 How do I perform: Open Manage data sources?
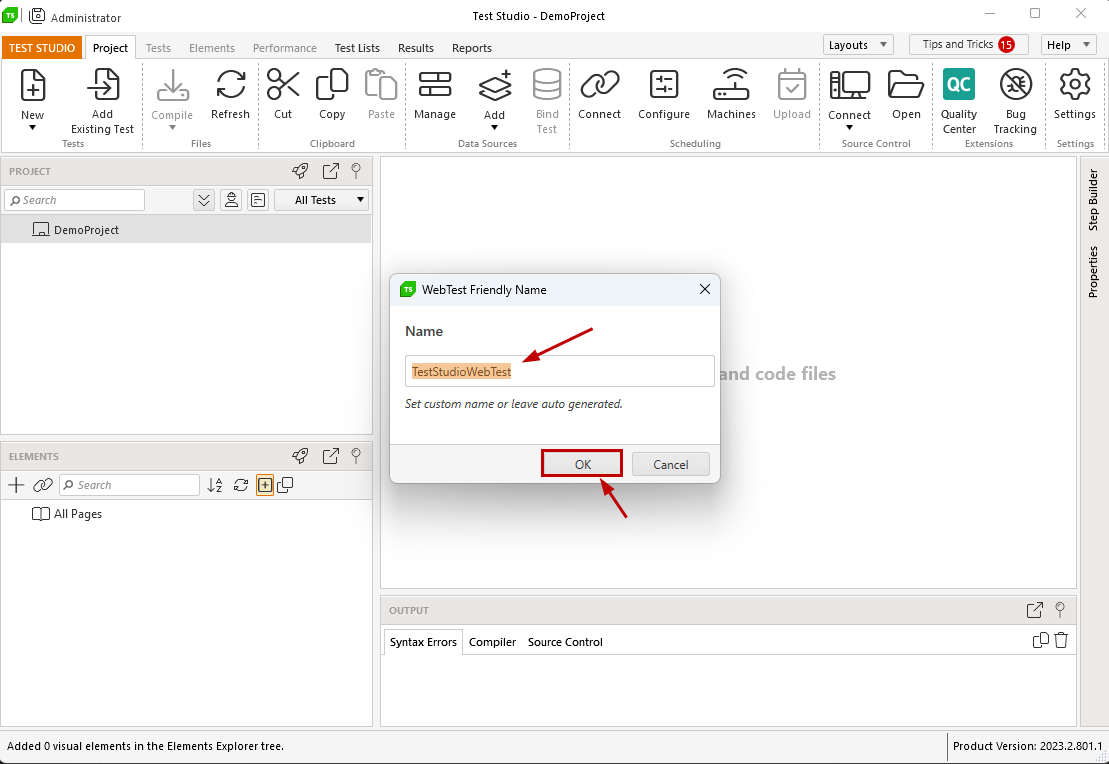435,85
